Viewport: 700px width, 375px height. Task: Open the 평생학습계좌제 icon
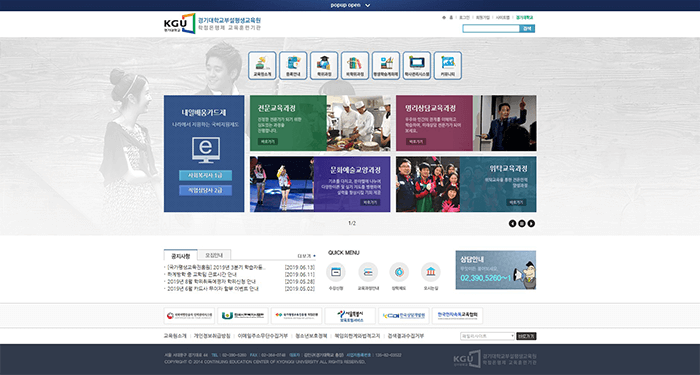coord(386,66)
